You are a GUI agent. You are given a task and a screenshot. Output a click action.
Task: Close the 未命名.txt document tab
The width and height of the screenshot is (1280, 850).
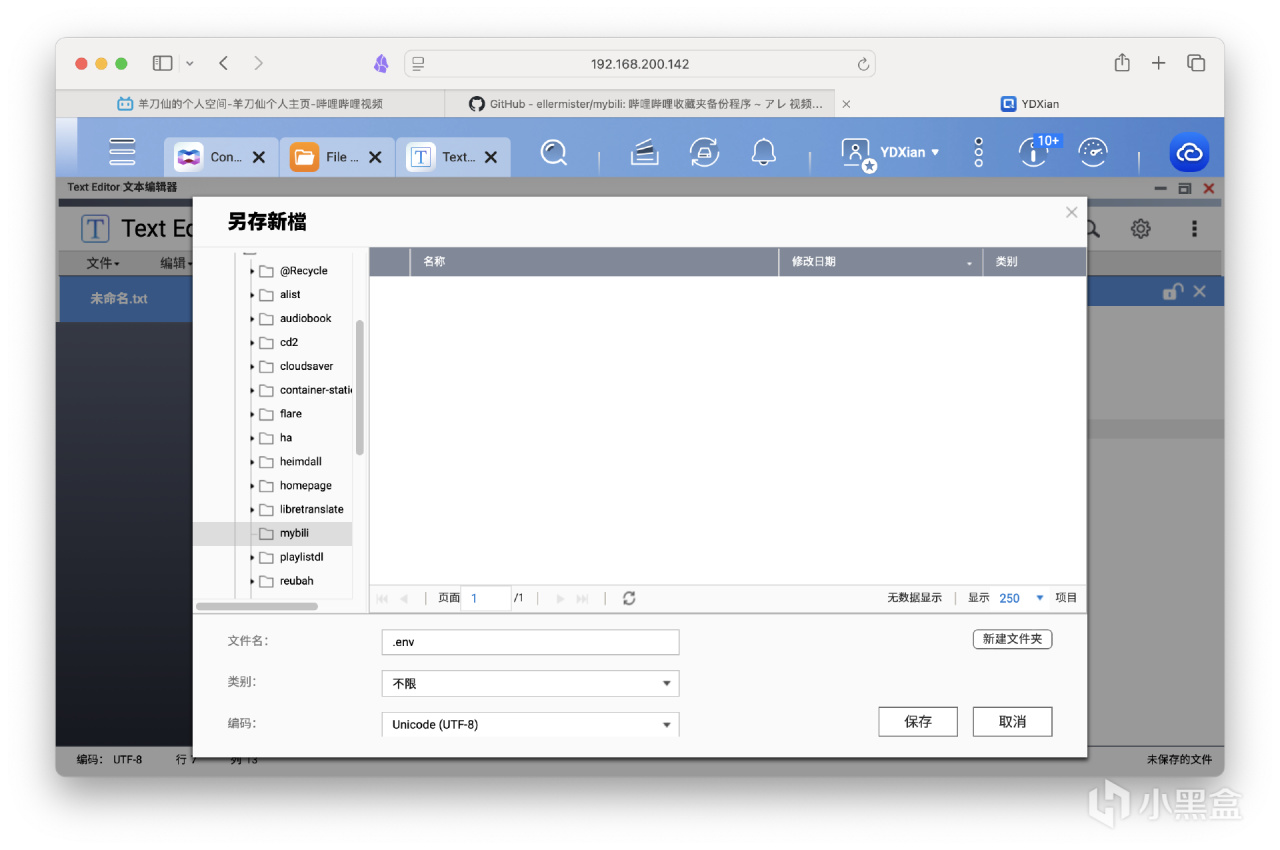tap(1199, 291)
